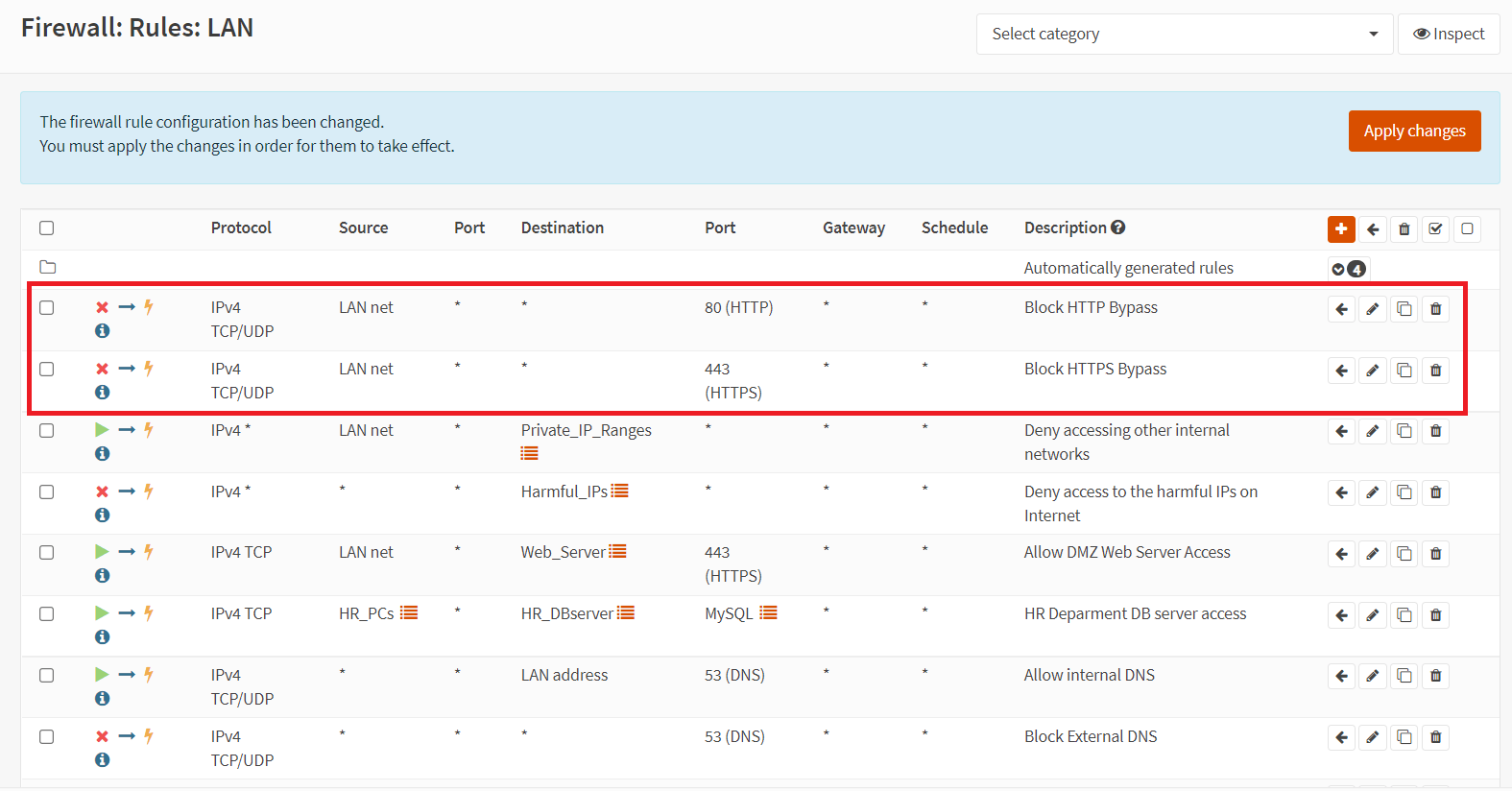Move selected rules before Block External DNS
Screen dimensions: 1512x791
(1341, 738)
